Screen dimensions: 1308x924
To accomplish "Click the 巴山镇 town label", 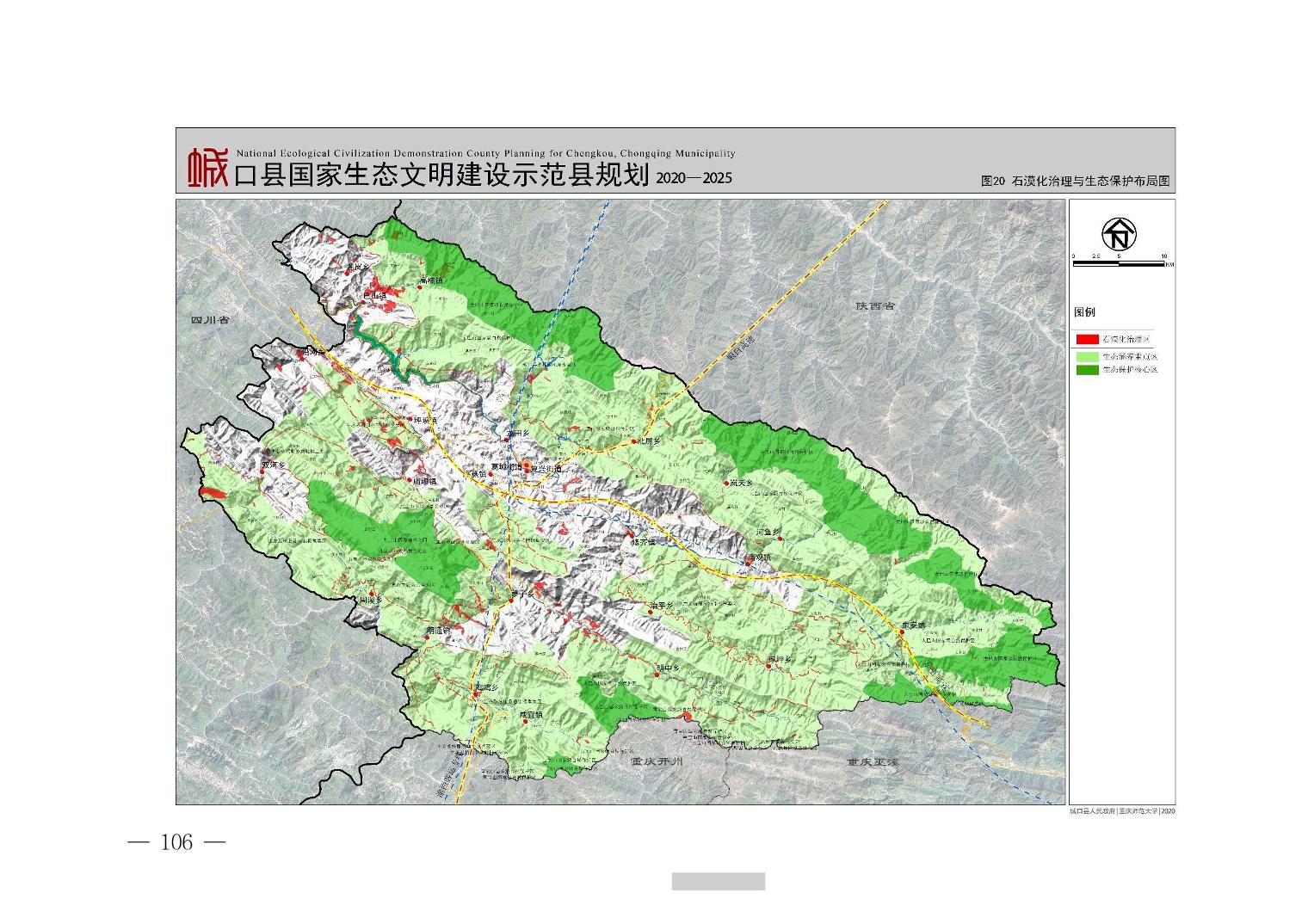I will (375, 295).
